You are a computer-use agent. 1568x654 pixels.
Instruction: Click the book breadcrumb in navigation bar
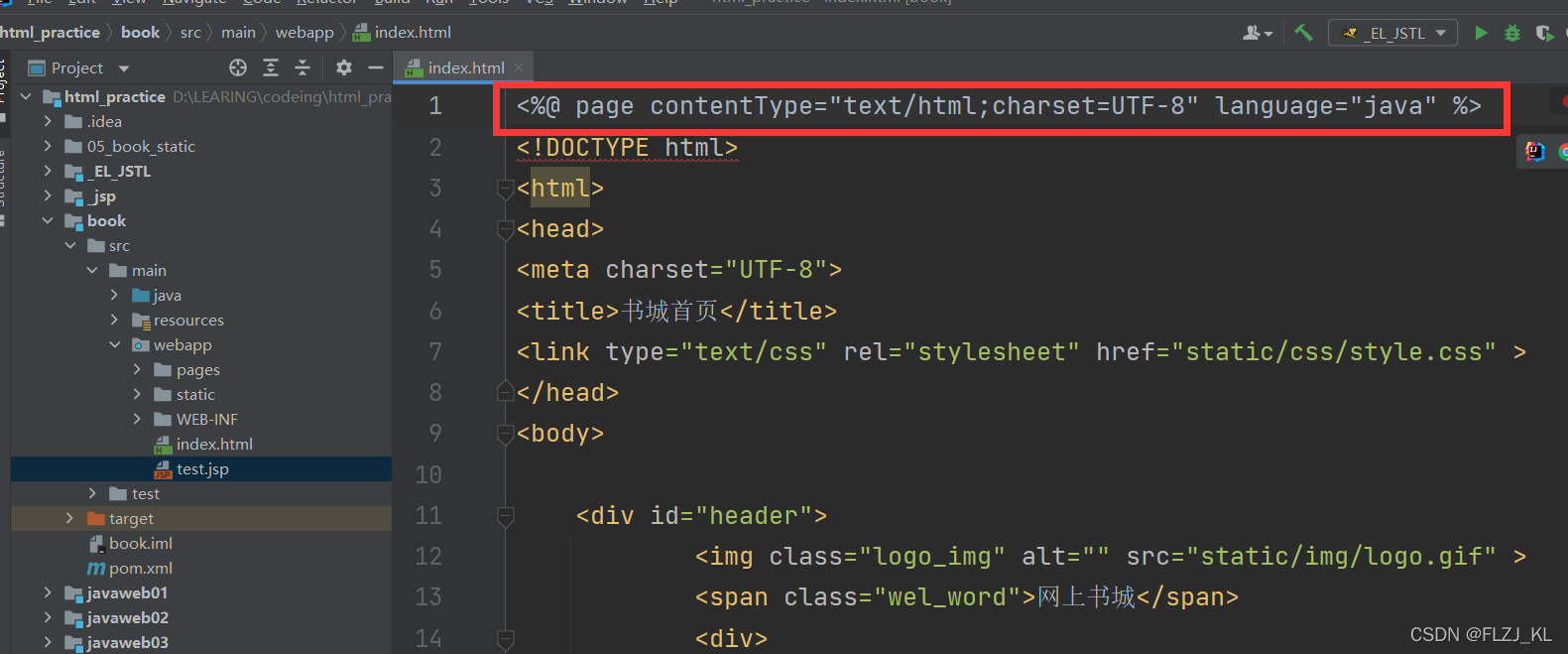tap(140, 33)
